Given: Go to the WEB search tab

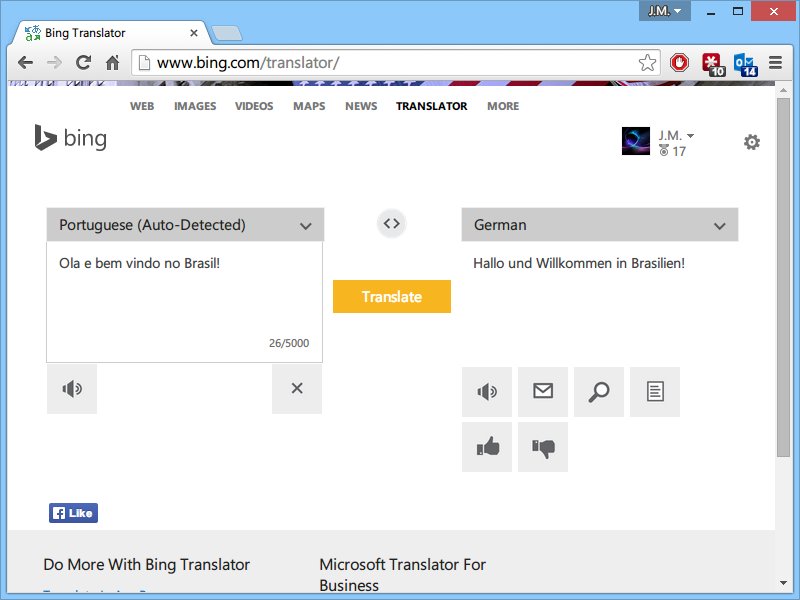Looking at the screenshot, I should 142,106.
